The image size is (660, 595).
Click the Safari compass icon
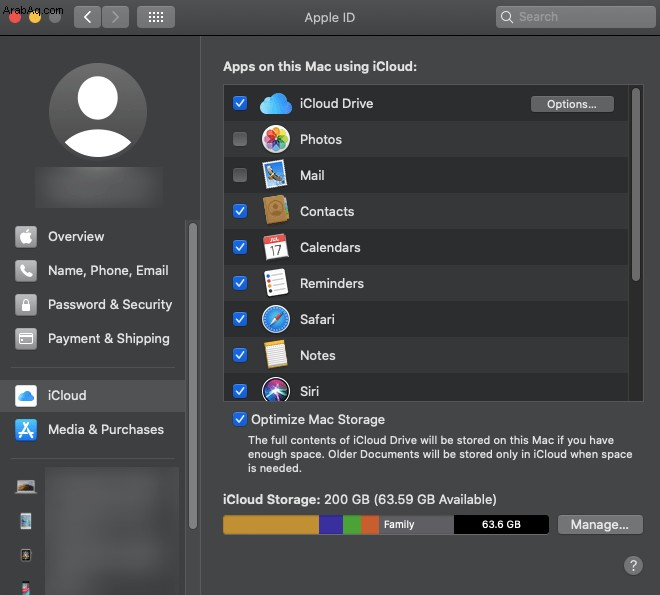pyautogui.click(x=276, y=319)
